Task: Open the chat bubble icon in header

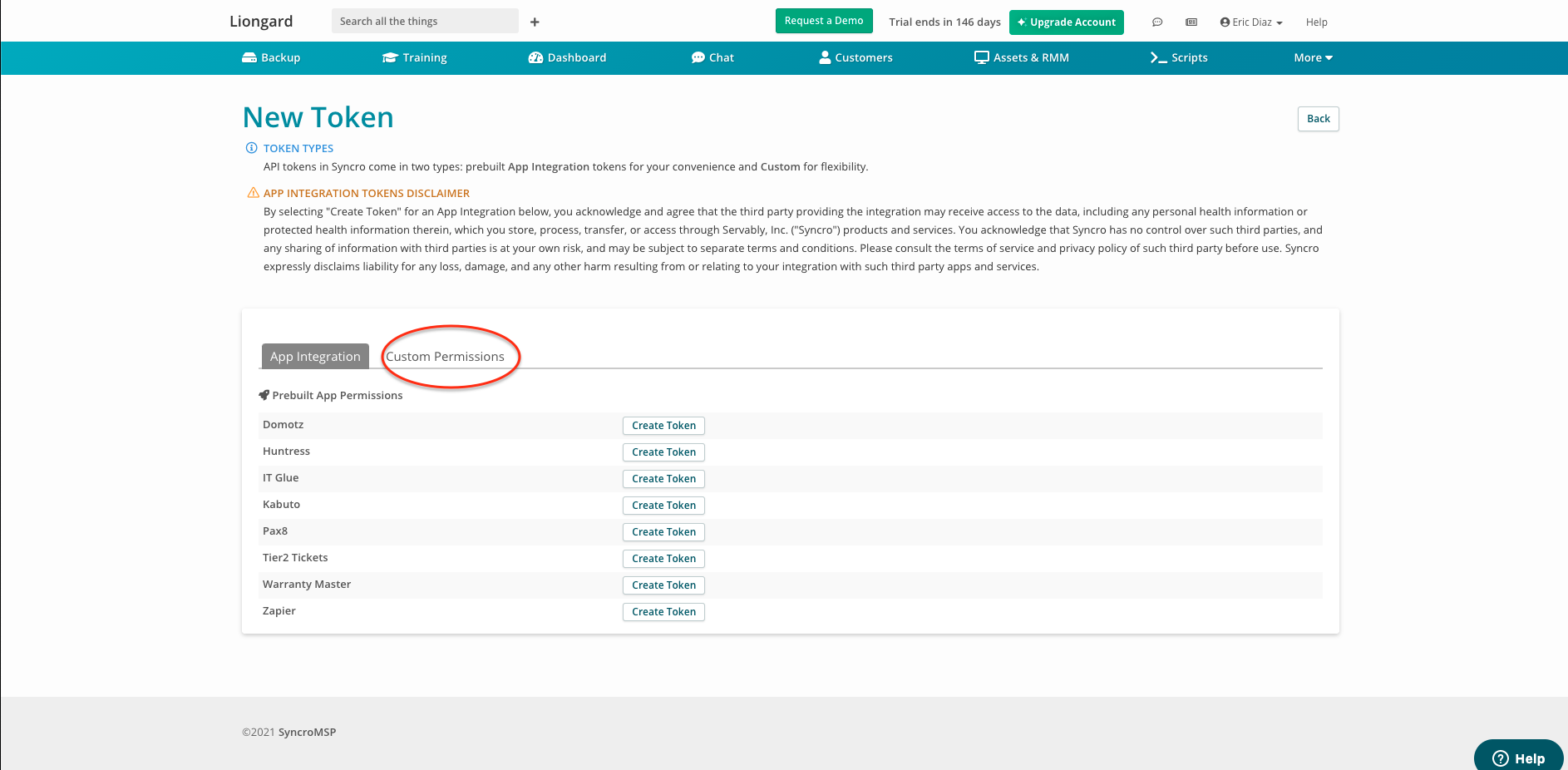Action: pyautogui.click(x=1157, y=22)
